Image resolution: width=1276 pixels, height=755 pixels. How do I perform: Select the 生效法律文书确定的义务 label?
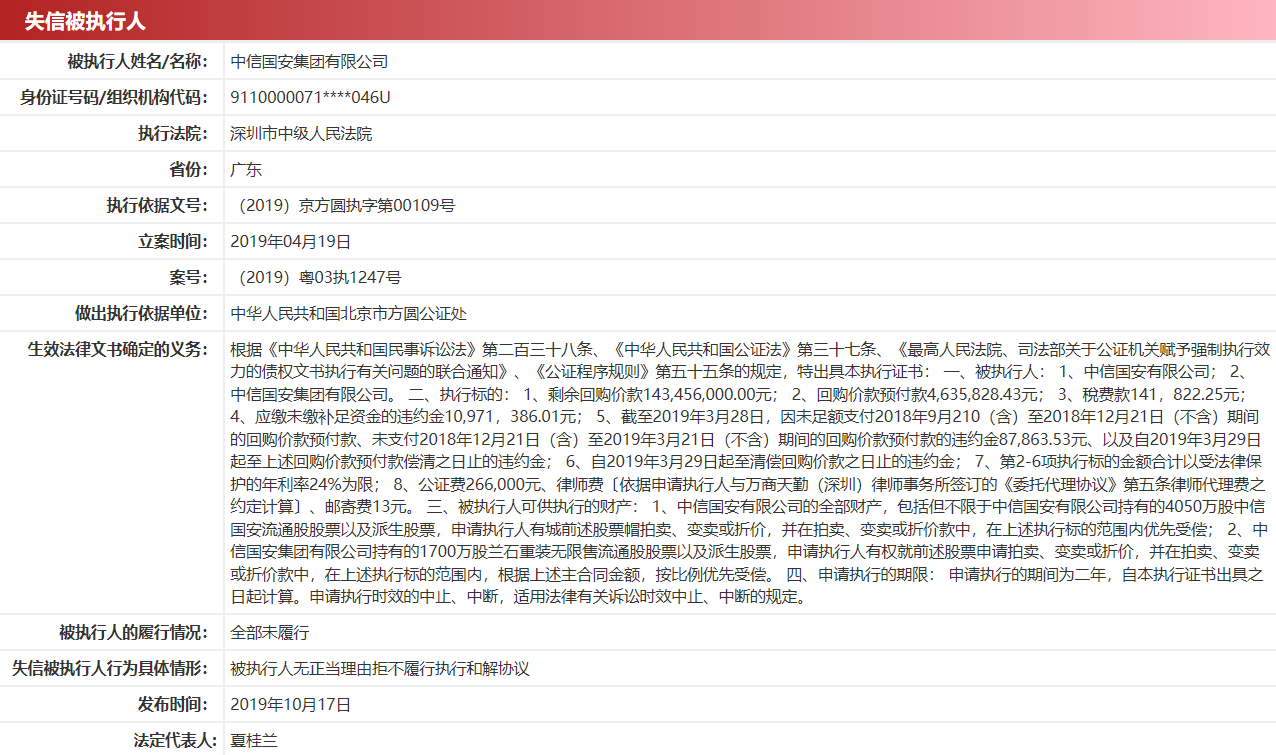click(x=118, y=349)
